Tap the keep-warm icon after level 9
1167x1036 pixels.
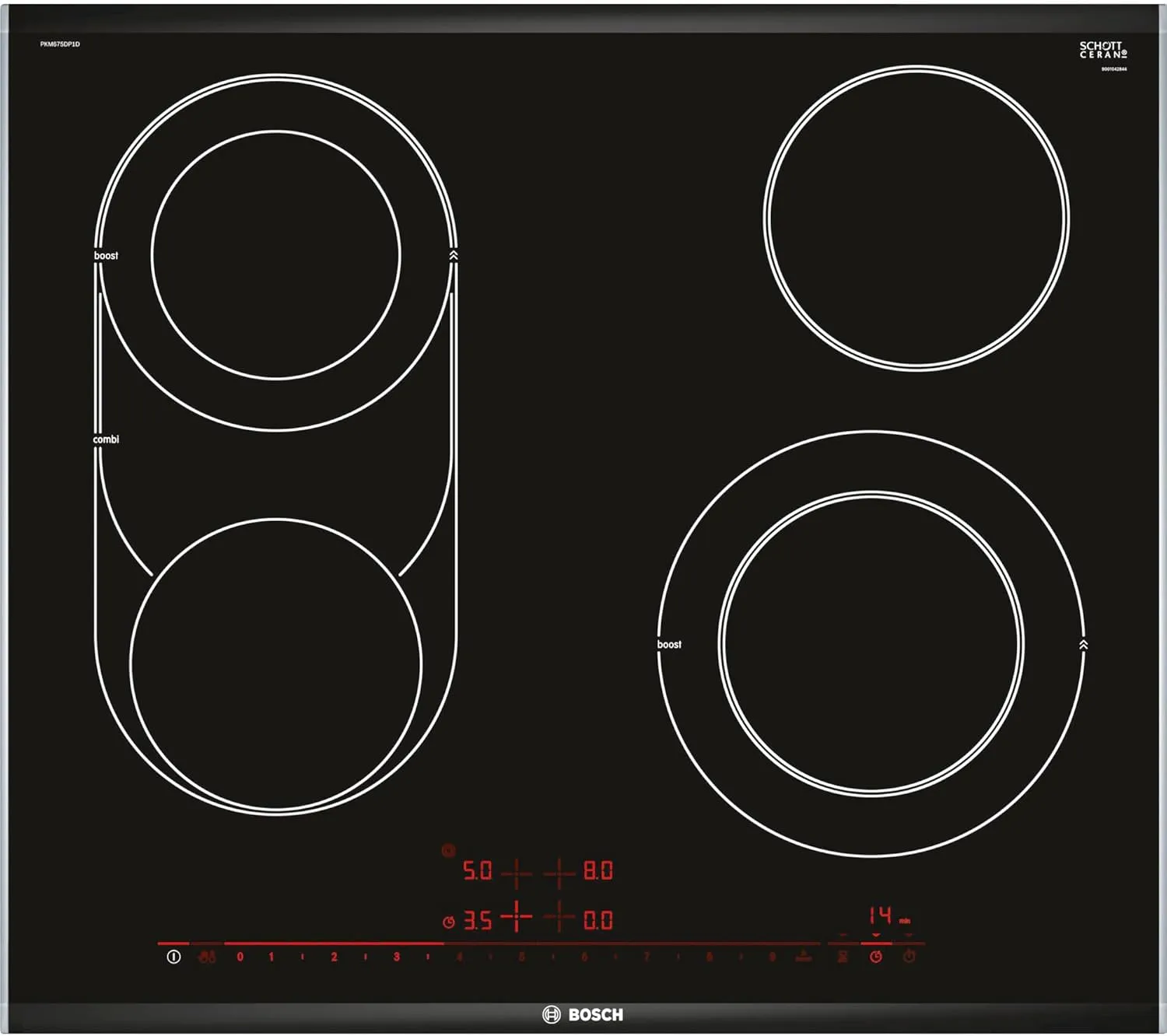coord(804,957)
